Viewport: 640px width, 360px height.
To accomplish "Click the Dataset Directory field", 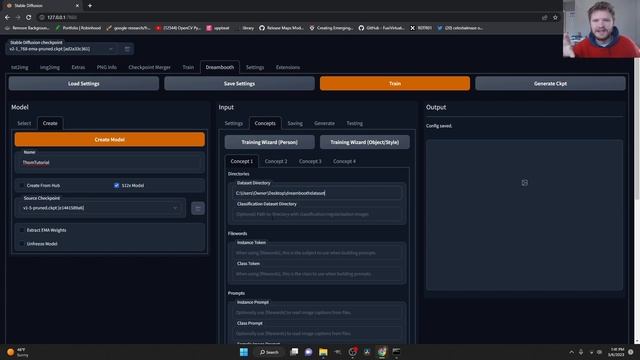I will tap(317, 193).
